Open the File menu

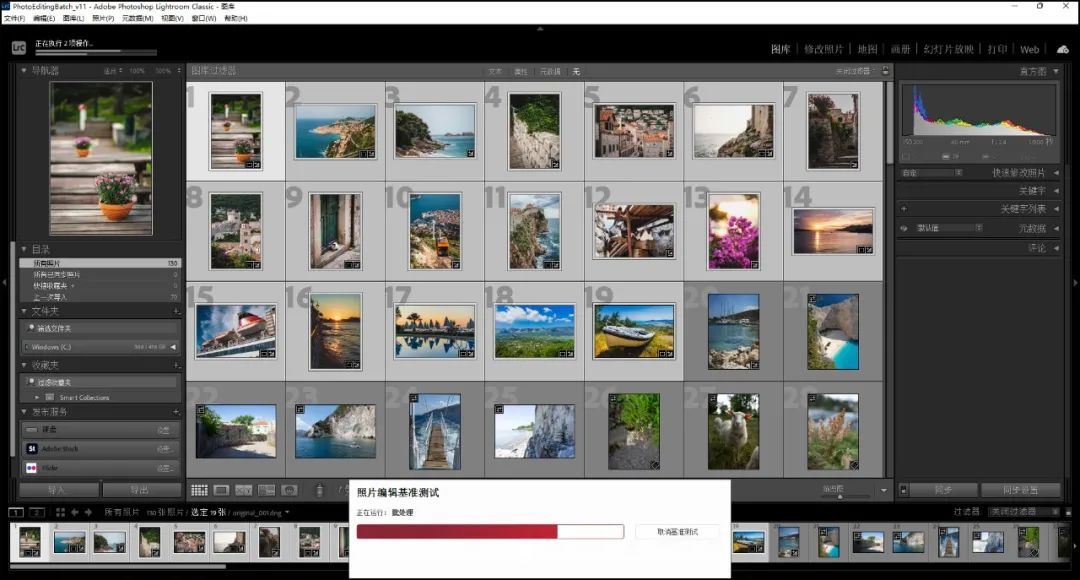(x=14, y=19)
